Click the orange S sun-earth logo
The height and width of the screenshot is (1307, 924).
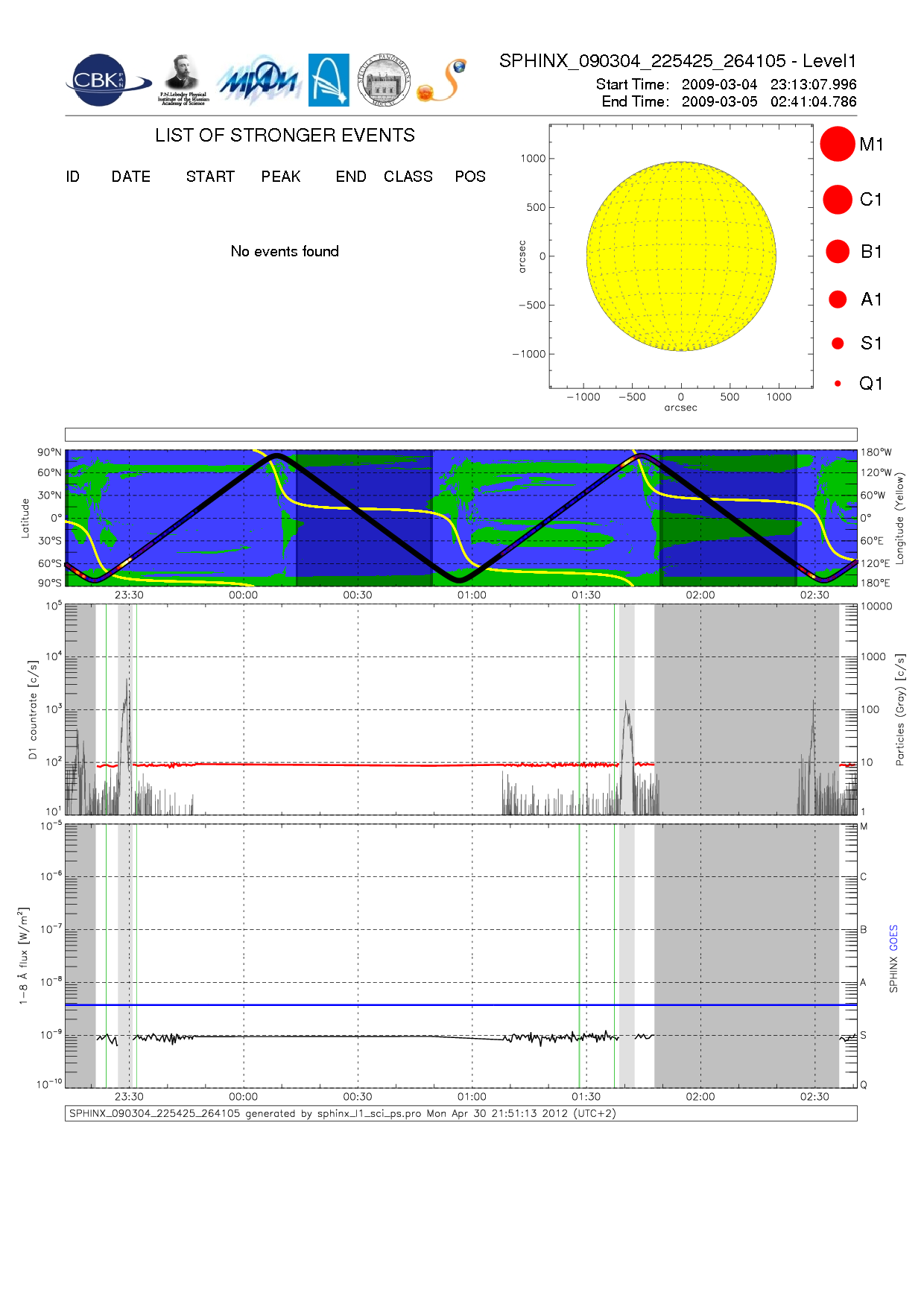click(x=442, y=80)
